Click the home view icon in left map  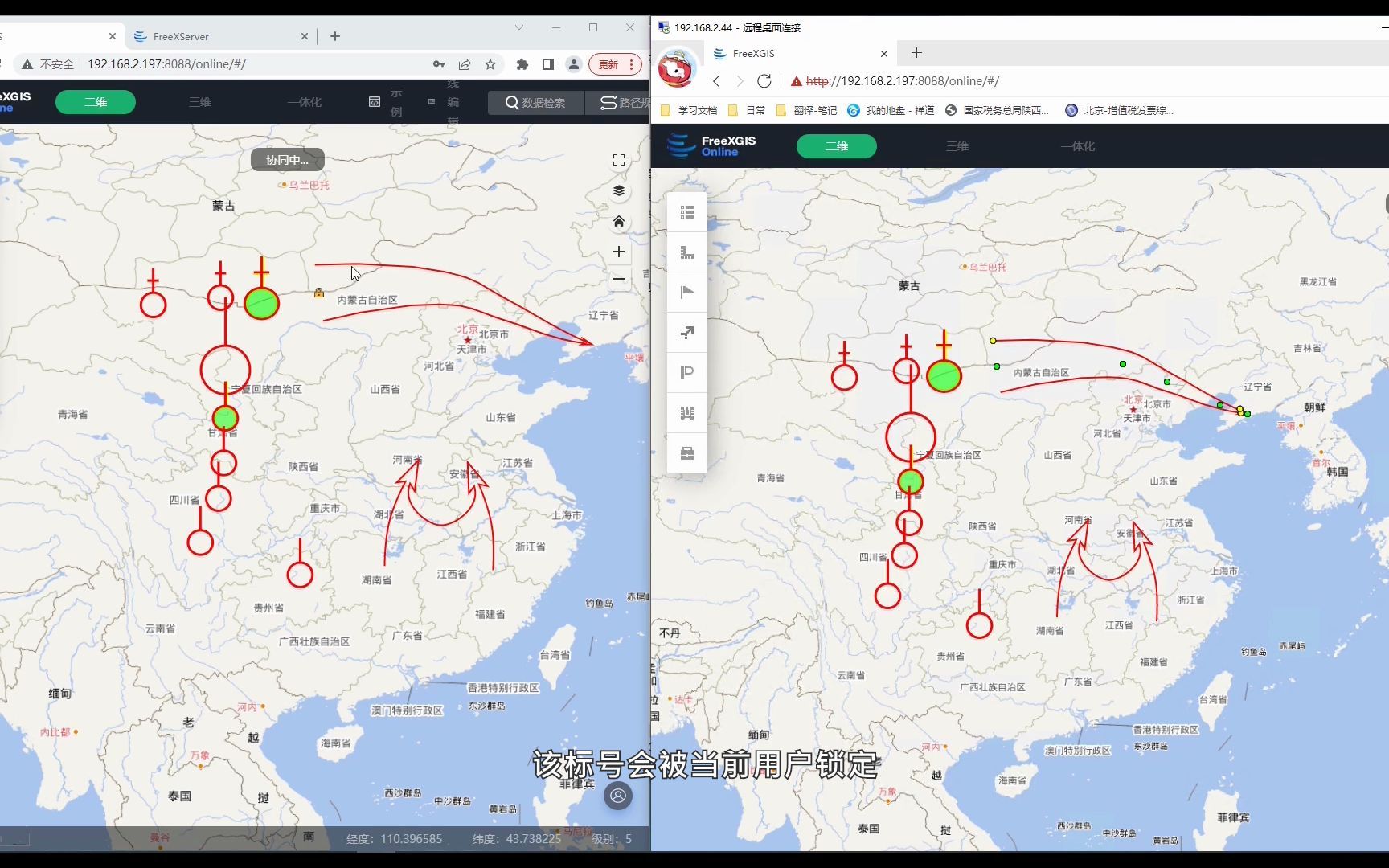619,221
